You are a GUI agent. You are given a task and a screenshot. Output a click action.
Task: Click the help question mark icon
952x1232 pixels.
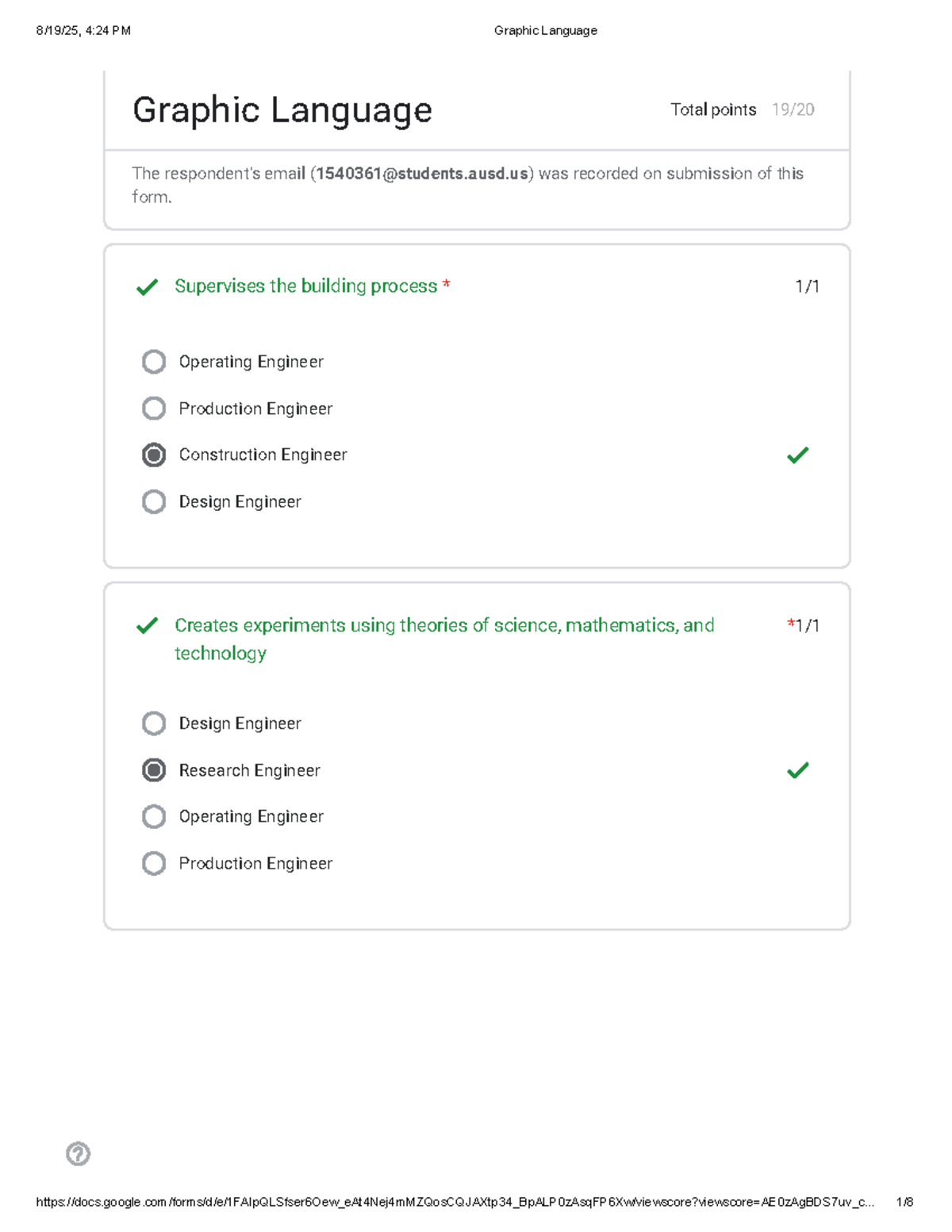point(78,1153)
